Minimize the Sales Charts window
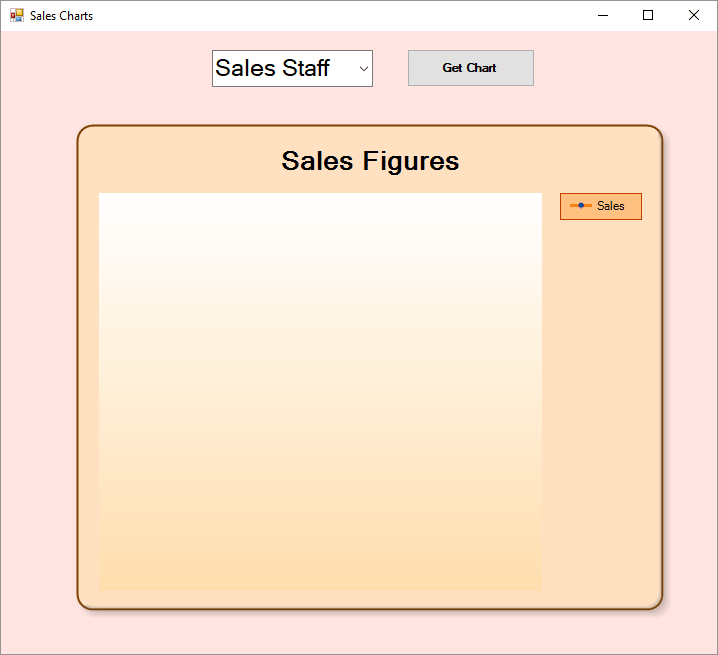 603,15
